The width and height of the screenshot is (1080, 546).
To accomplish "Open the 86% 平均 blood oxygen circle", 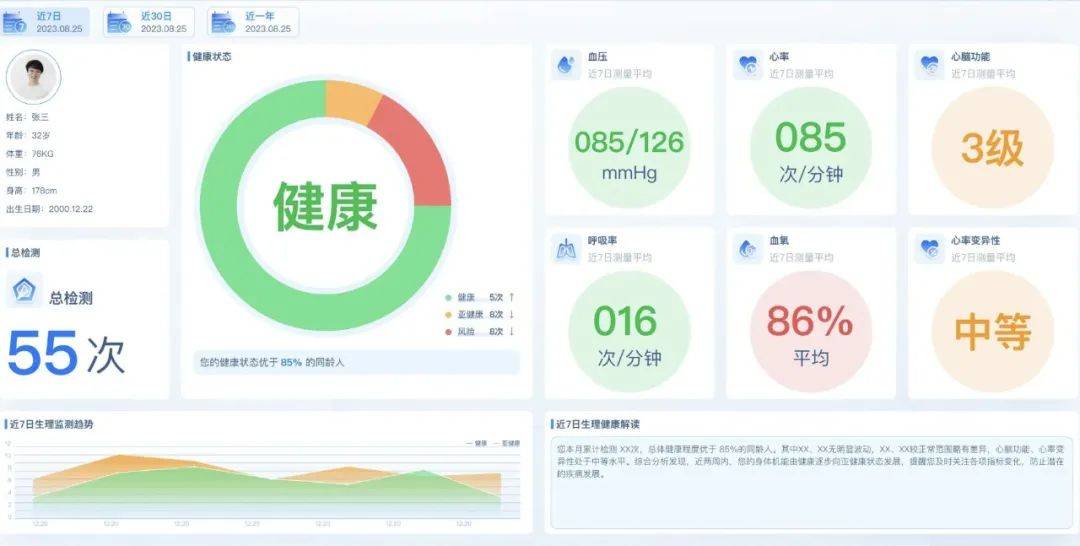I will pos(811,331).
